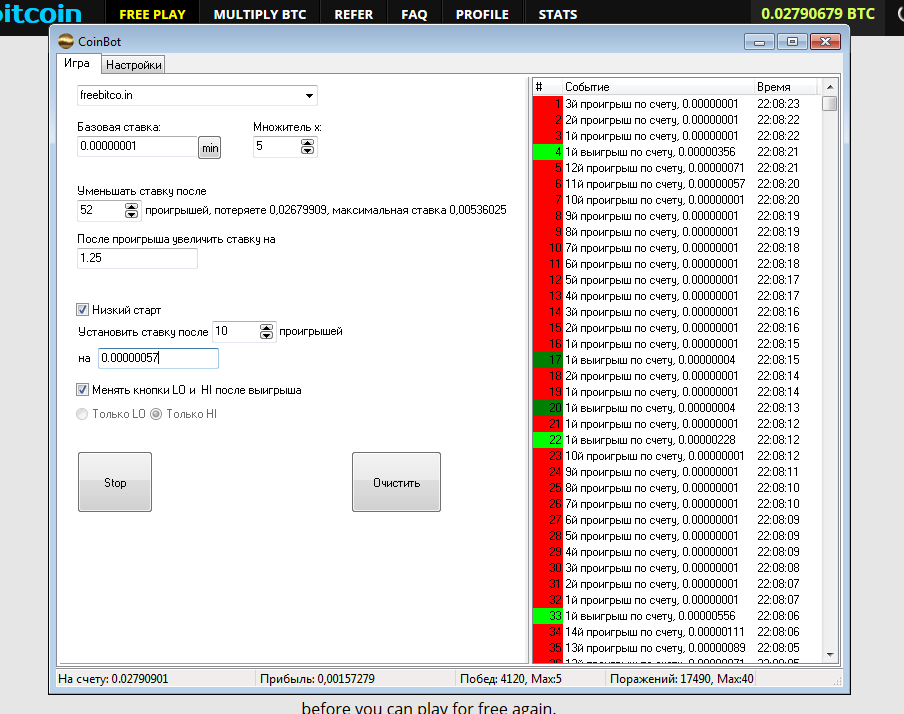Select row 6 loss of 0.00000057
Viewport: 904px width, 714px height.
tap(676, 184)
